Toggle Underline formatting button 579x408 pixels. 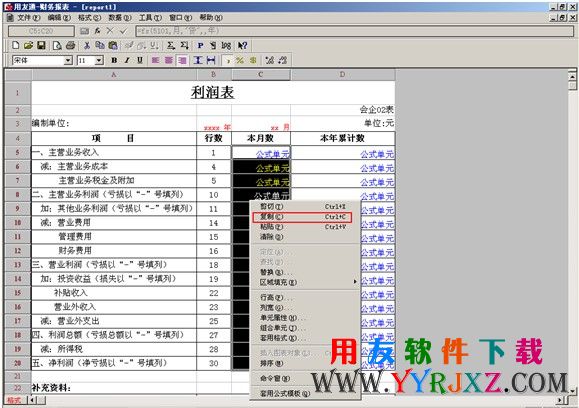point(140,60)
